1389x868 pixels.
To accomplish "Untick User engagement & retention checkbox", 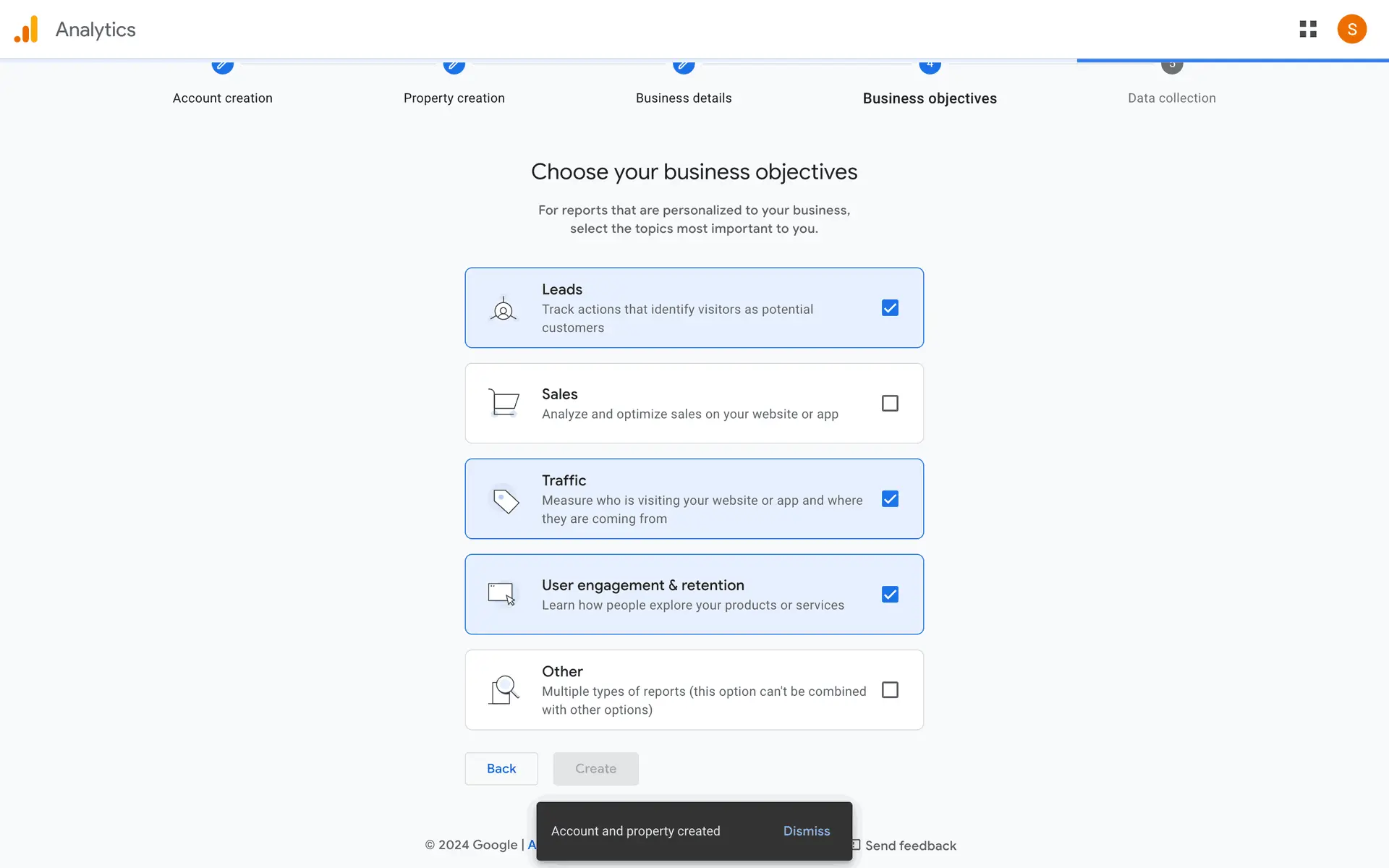I will click(x=890, y=595).
